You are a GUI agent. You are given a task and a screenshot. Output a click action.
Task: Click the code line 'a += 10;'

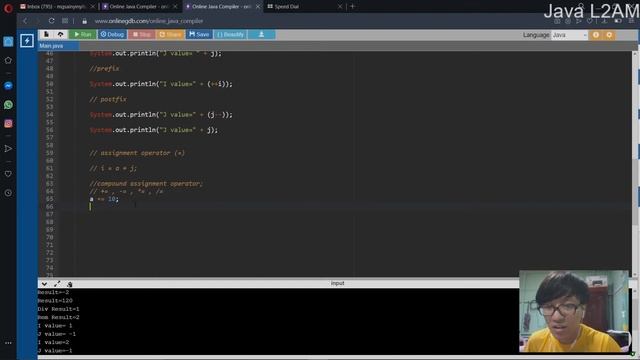[104, 199]
